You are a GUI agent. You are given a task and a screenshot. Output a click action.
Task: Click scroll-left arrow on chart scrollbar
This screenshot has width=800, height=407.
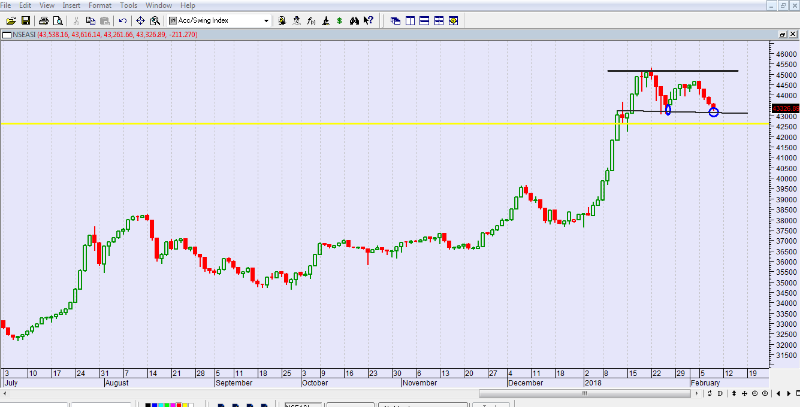click(x=4, y=393)
